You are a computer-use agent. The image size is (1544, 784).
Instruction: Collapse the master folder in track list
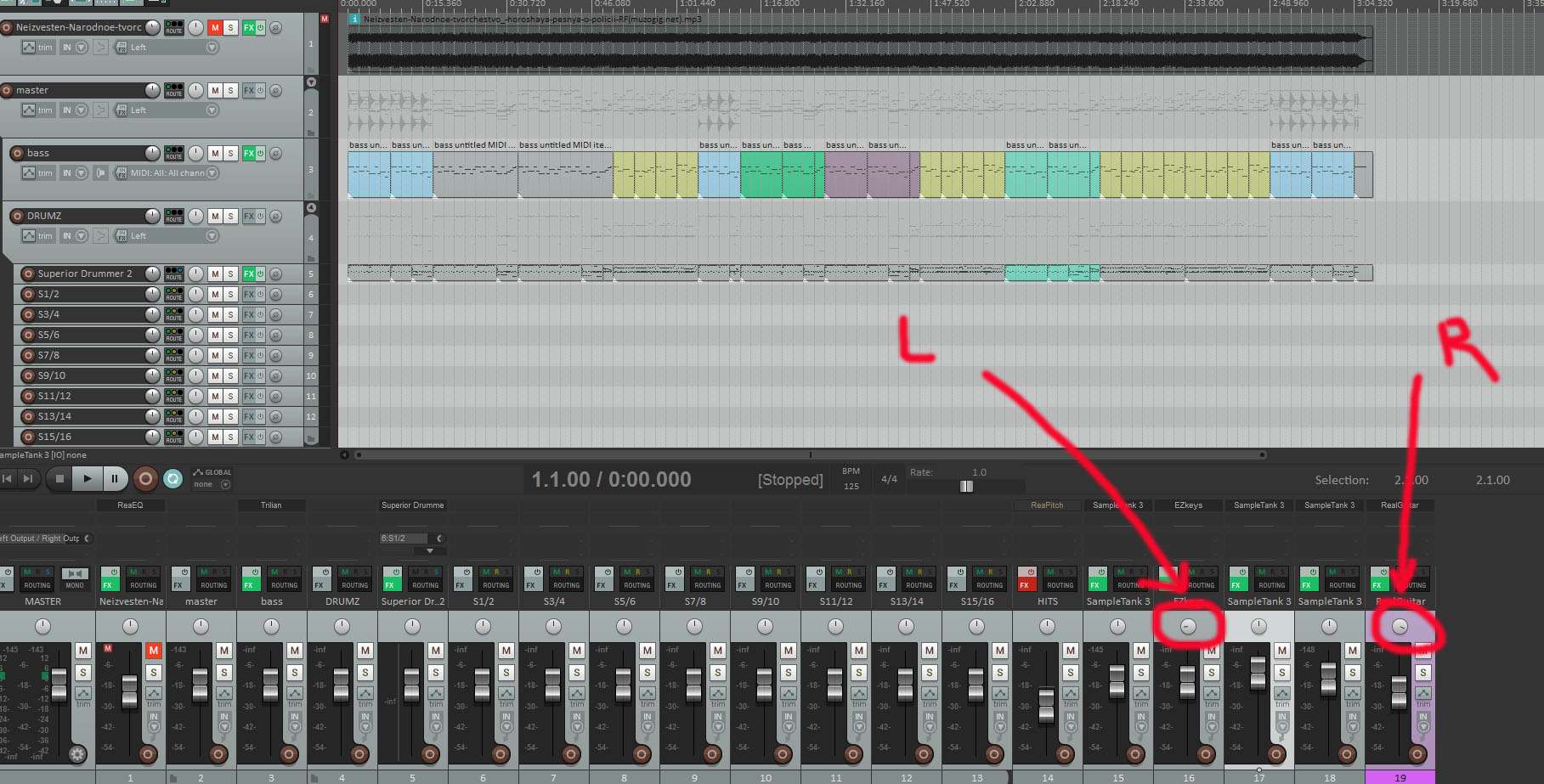[x=311, y=82]
